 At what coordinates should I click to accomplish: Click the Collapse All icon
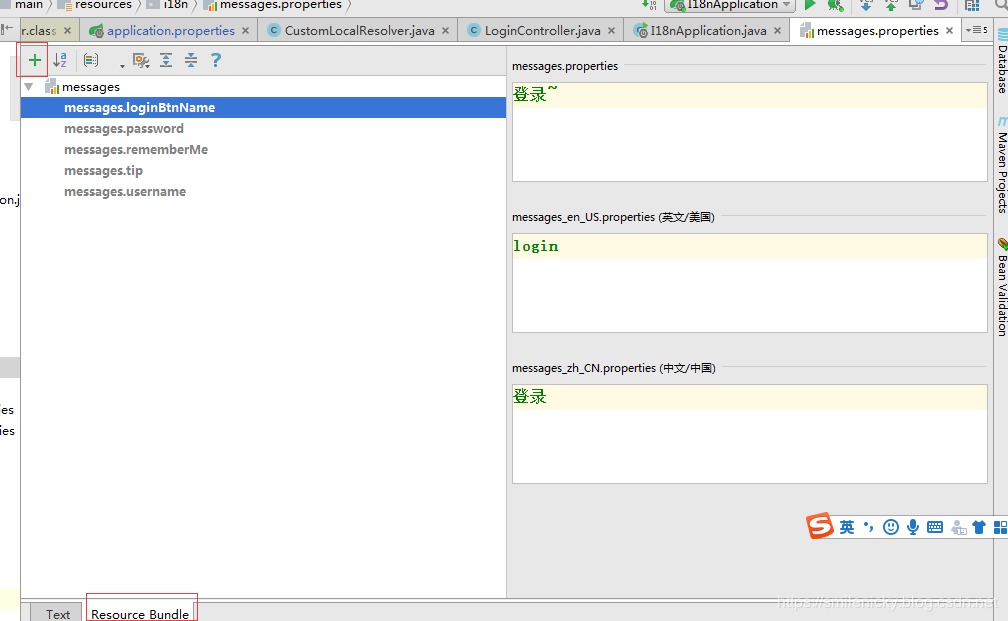click(191, 60)
